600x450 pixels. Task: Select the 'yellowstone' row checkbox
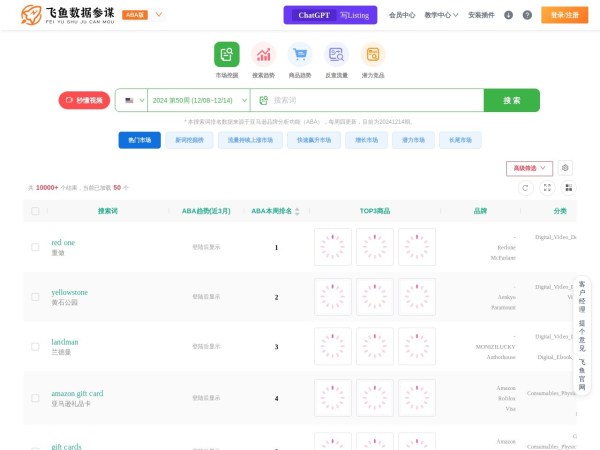point(35,297)
